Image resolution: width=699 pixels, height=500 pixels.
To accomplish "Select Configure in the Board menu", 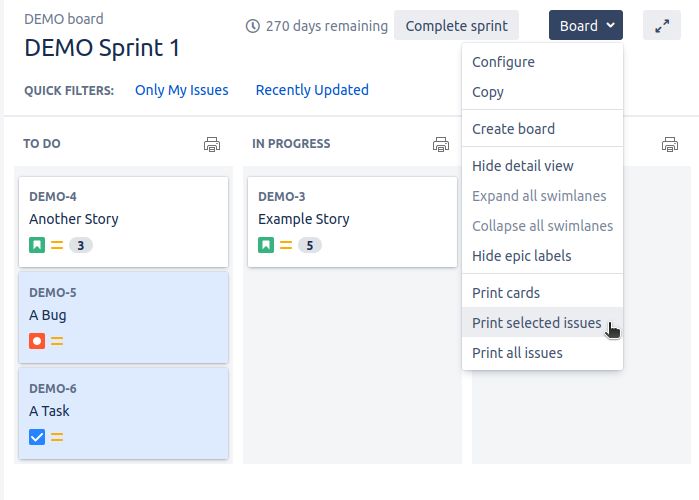I will coord(503,62).
